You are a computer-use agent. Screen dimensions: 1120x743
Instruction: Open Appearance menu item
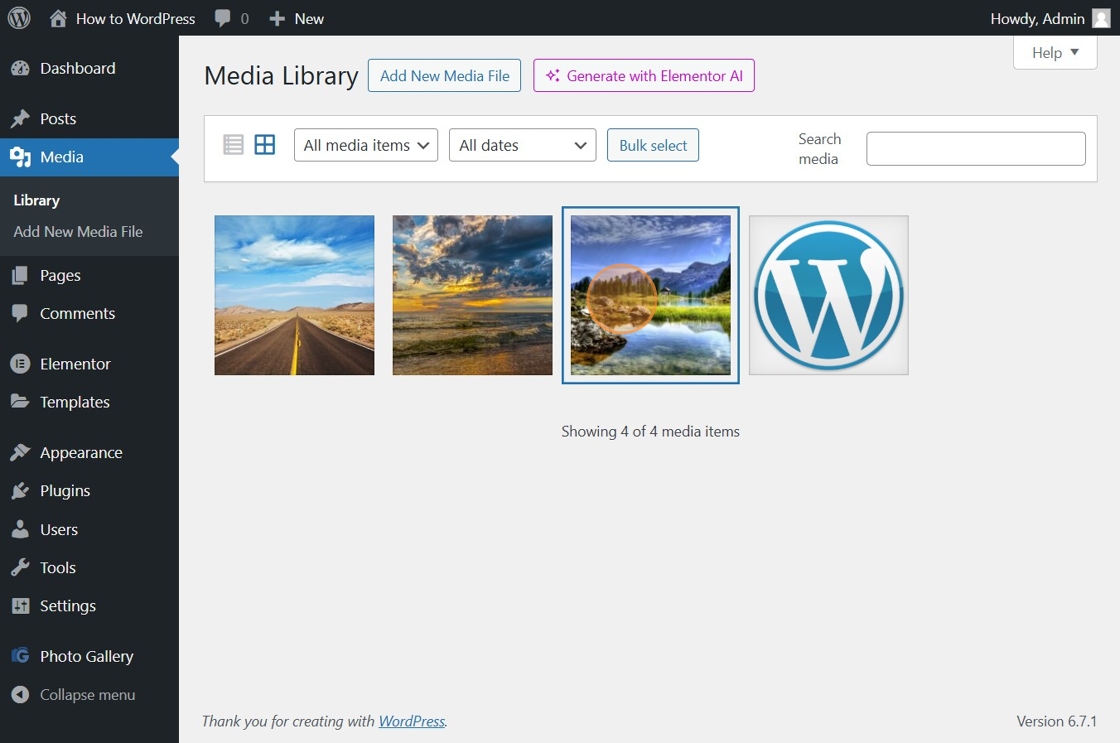coord(81,452)
